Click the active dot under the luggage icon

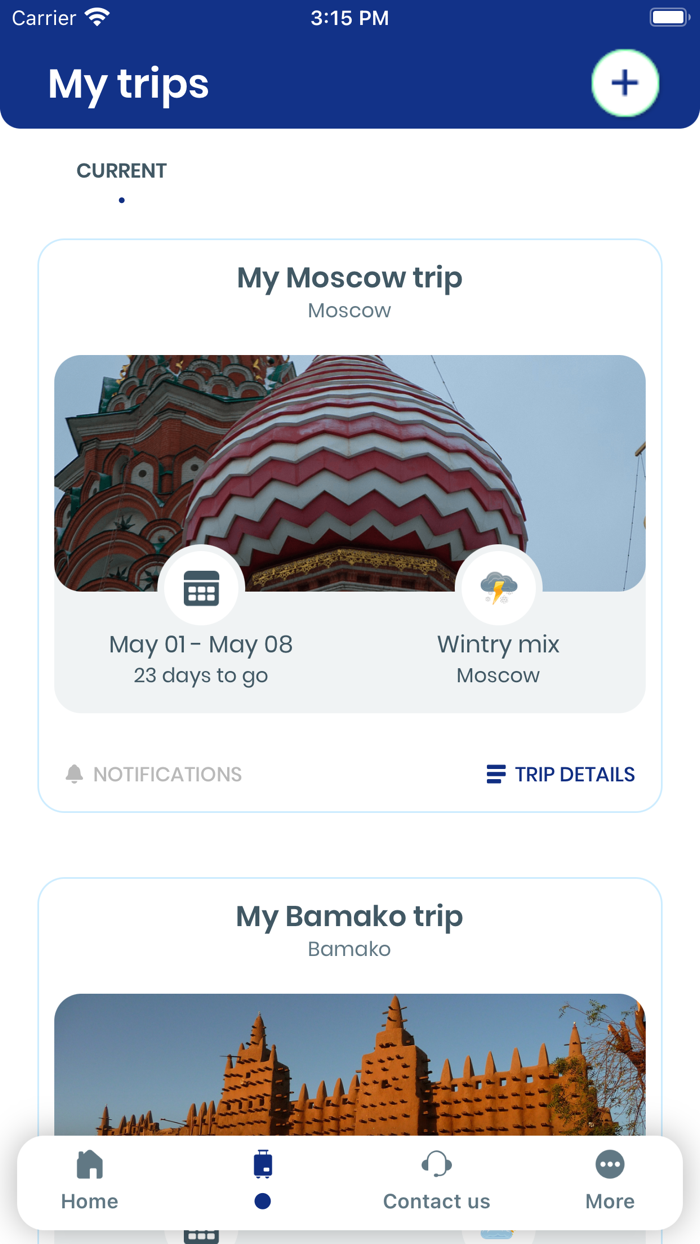pyautogui.click(x=262, y=1201)
